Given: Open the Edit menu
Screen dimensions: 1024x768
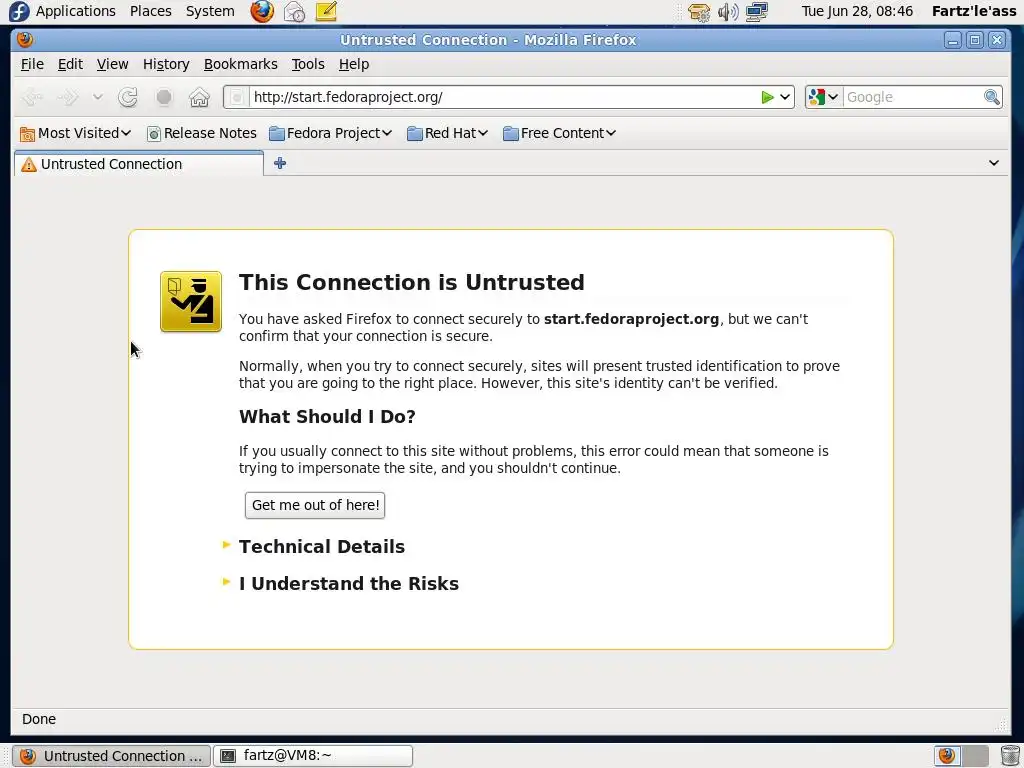Looking at the screenshot, I should 70,64.
